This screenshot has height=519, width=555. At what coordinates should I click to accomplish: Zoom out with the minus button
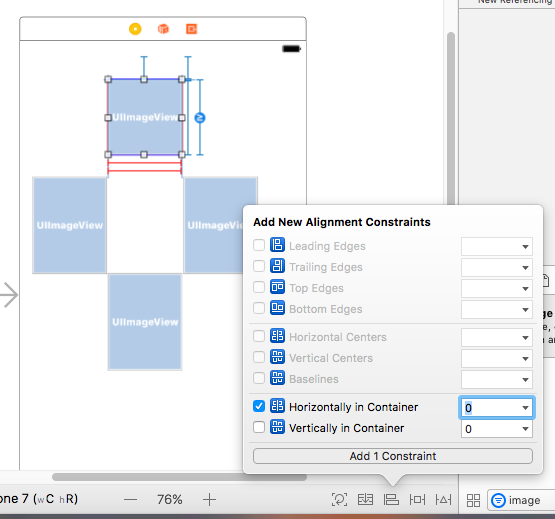coord(131,500)
